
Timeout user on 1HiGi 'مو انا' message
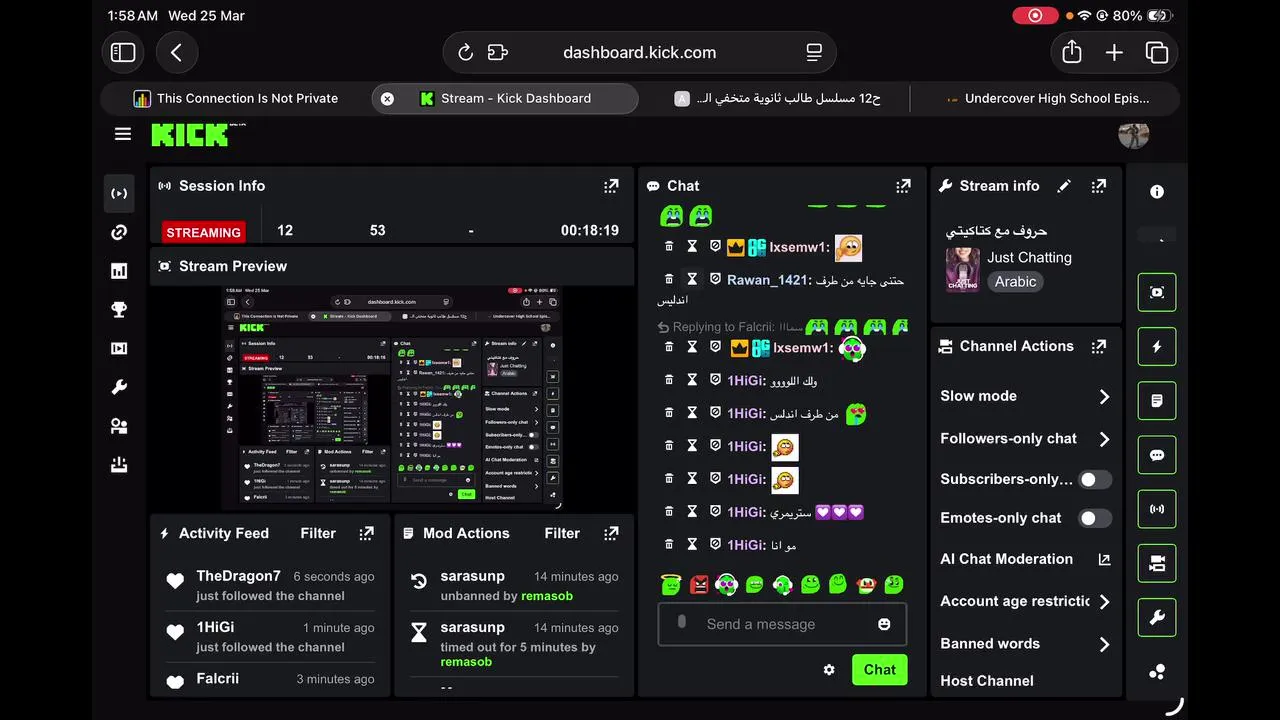tap(692, 545)
